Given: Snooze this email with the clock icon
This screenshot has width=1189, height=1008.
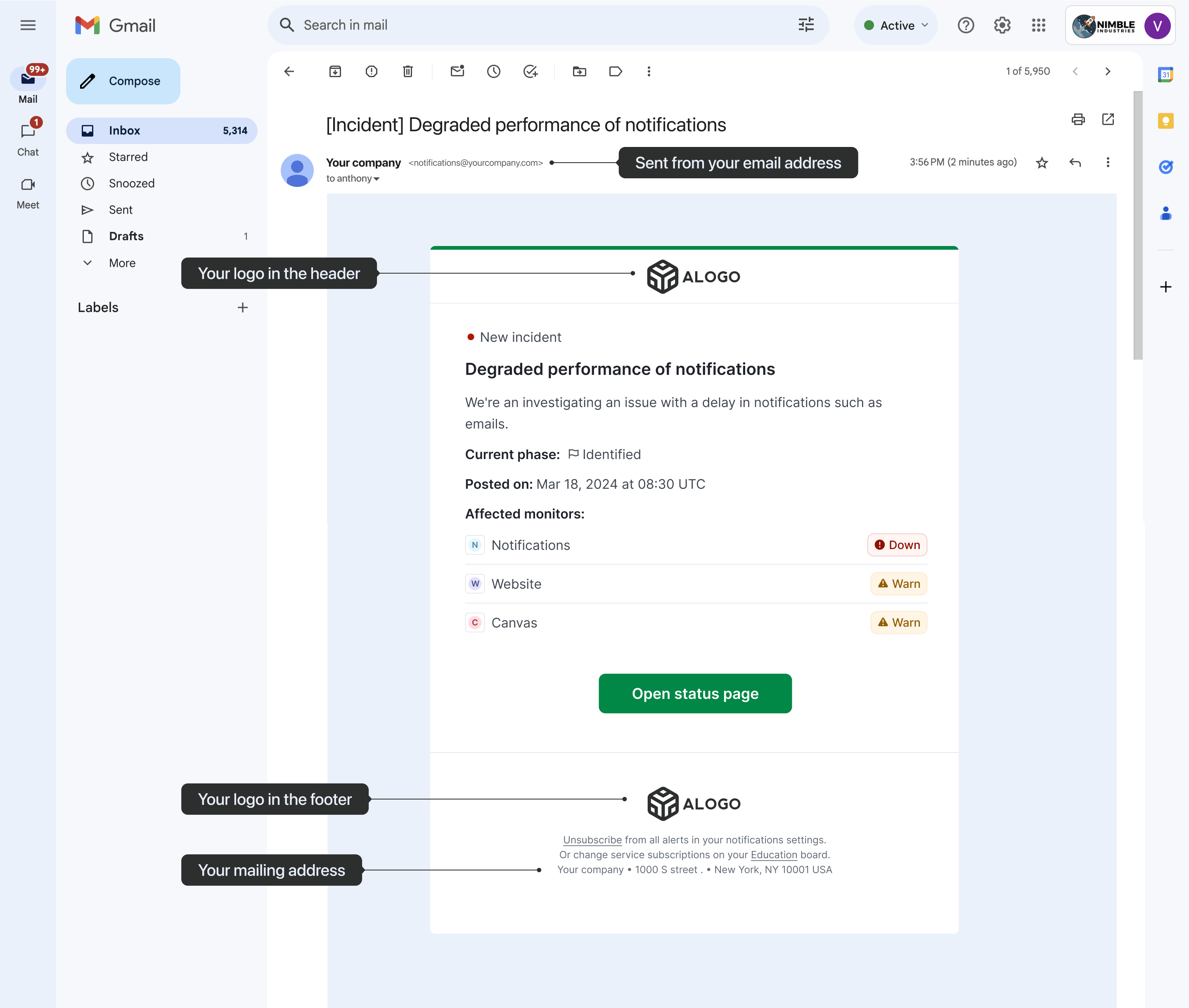Looking at the screenshot, I should tap(493, 71).
